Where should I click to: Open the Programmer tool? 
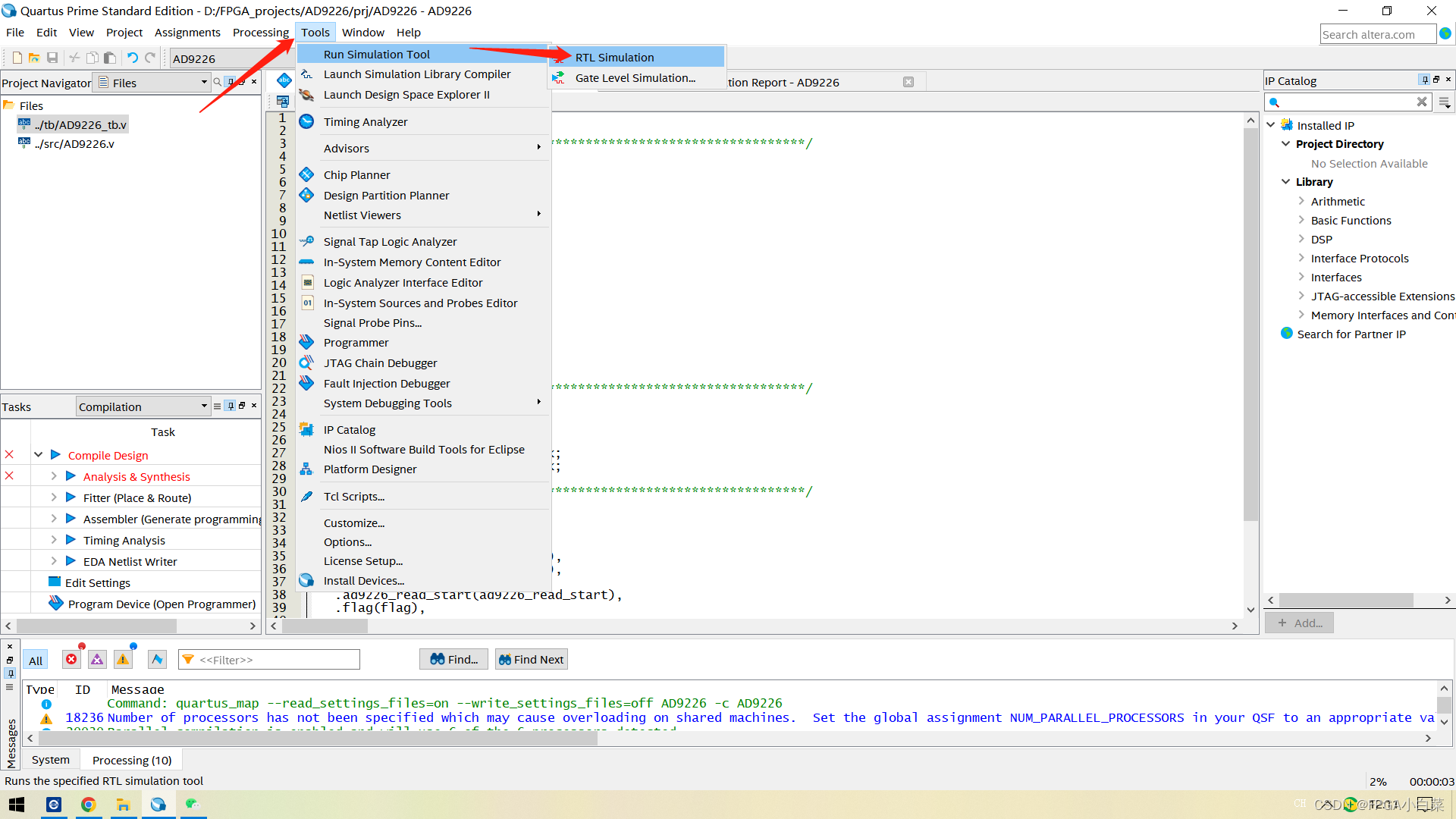(356, 343)
